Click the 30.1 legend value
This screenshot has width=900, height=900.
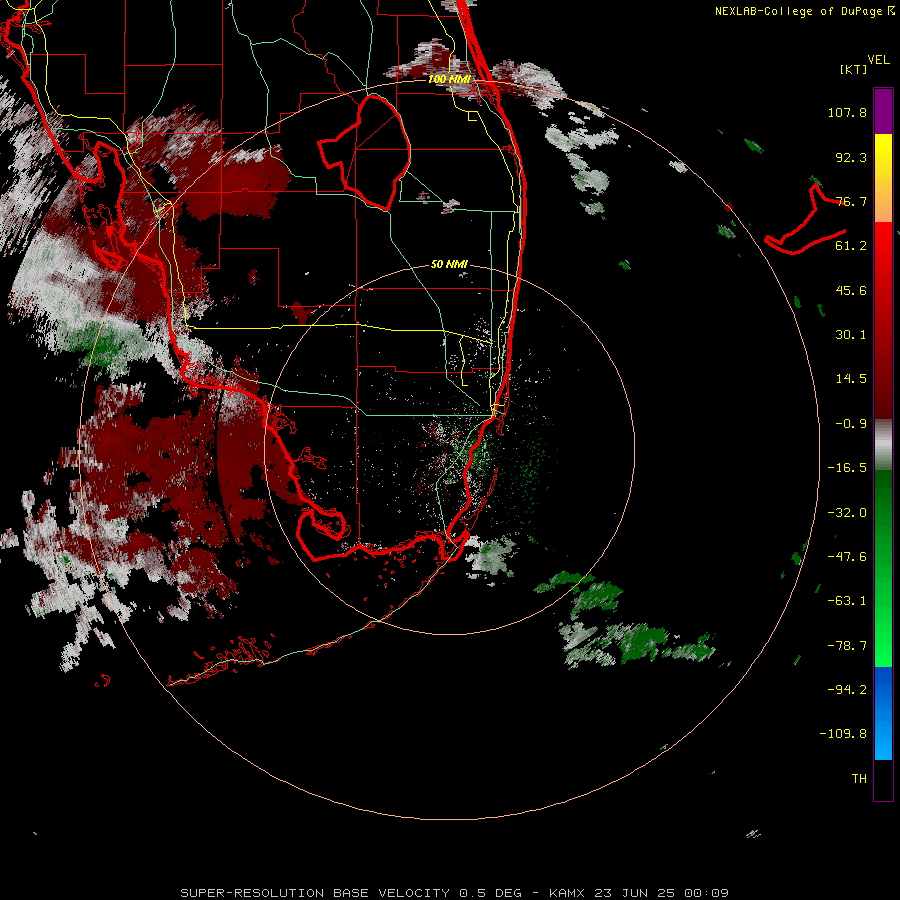[x=851, y=335]
